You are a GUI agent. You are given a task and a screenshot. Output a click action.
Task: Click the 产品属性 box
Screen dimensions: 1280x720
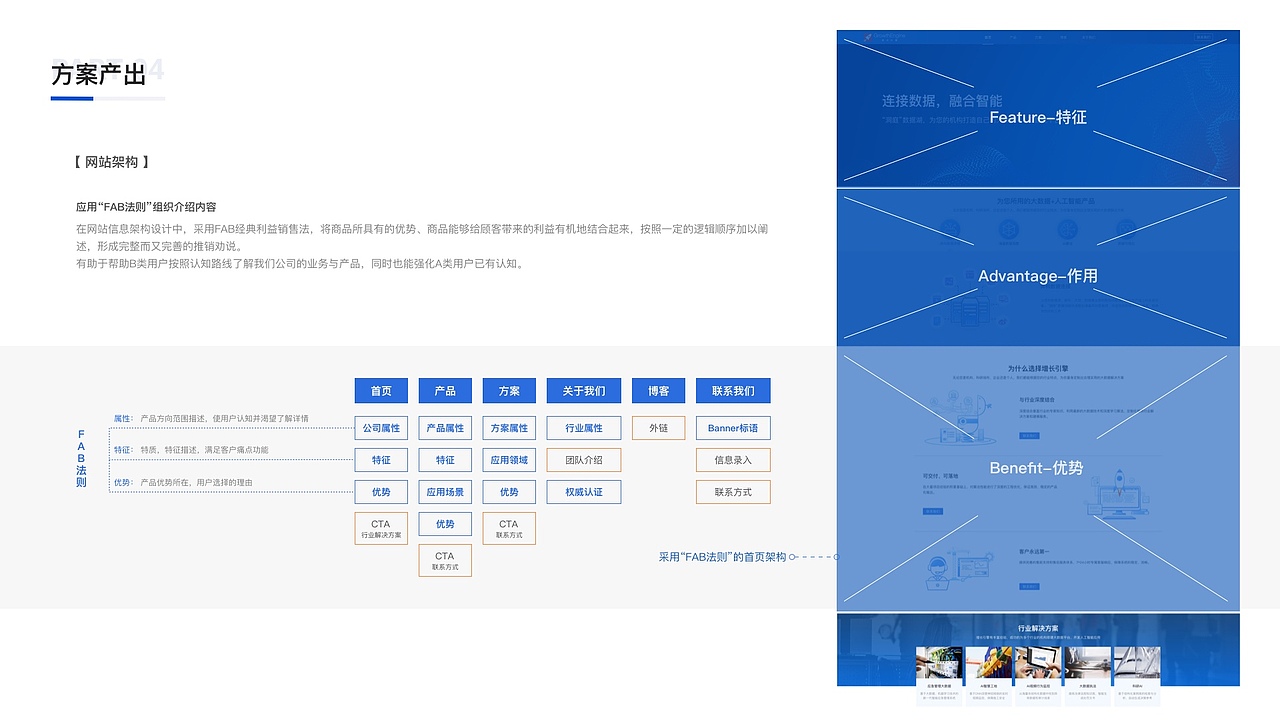pyautogui.click(x=445, y=428)
